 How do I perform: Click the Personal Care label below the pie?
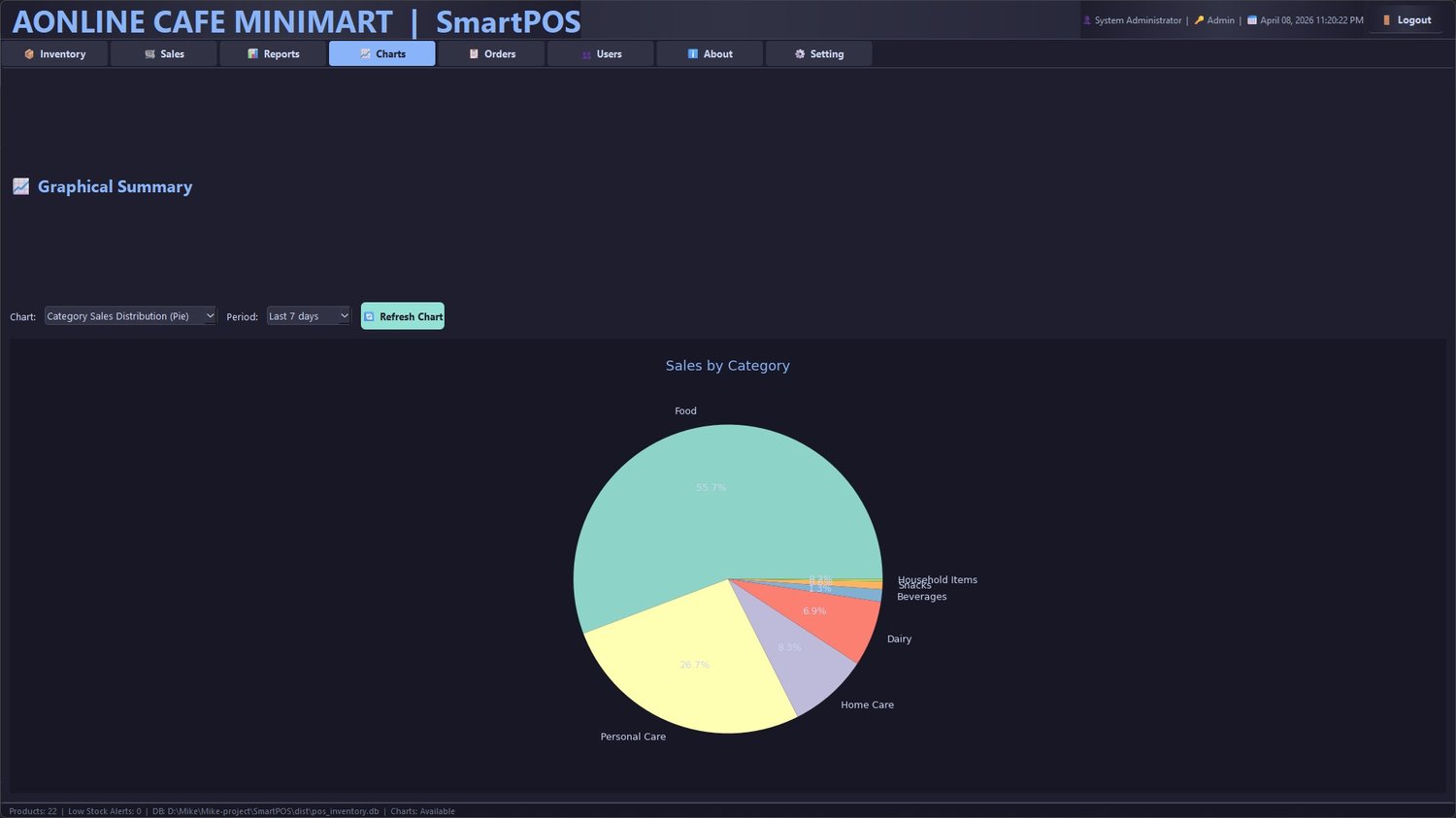click(x=633, y=737)
